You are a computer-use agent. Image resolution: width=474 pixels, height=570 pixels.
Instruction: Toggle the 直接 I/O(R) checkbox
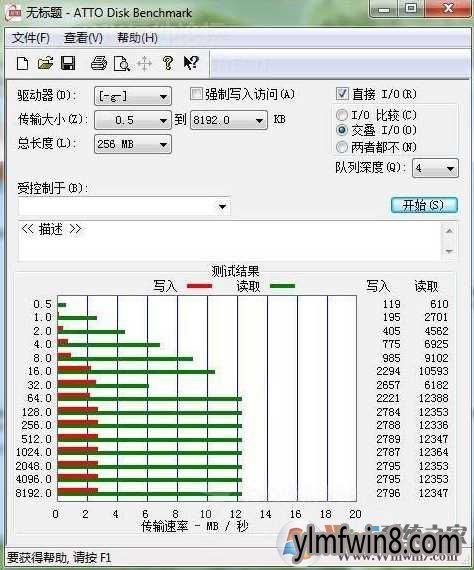(x=342, y=94)
